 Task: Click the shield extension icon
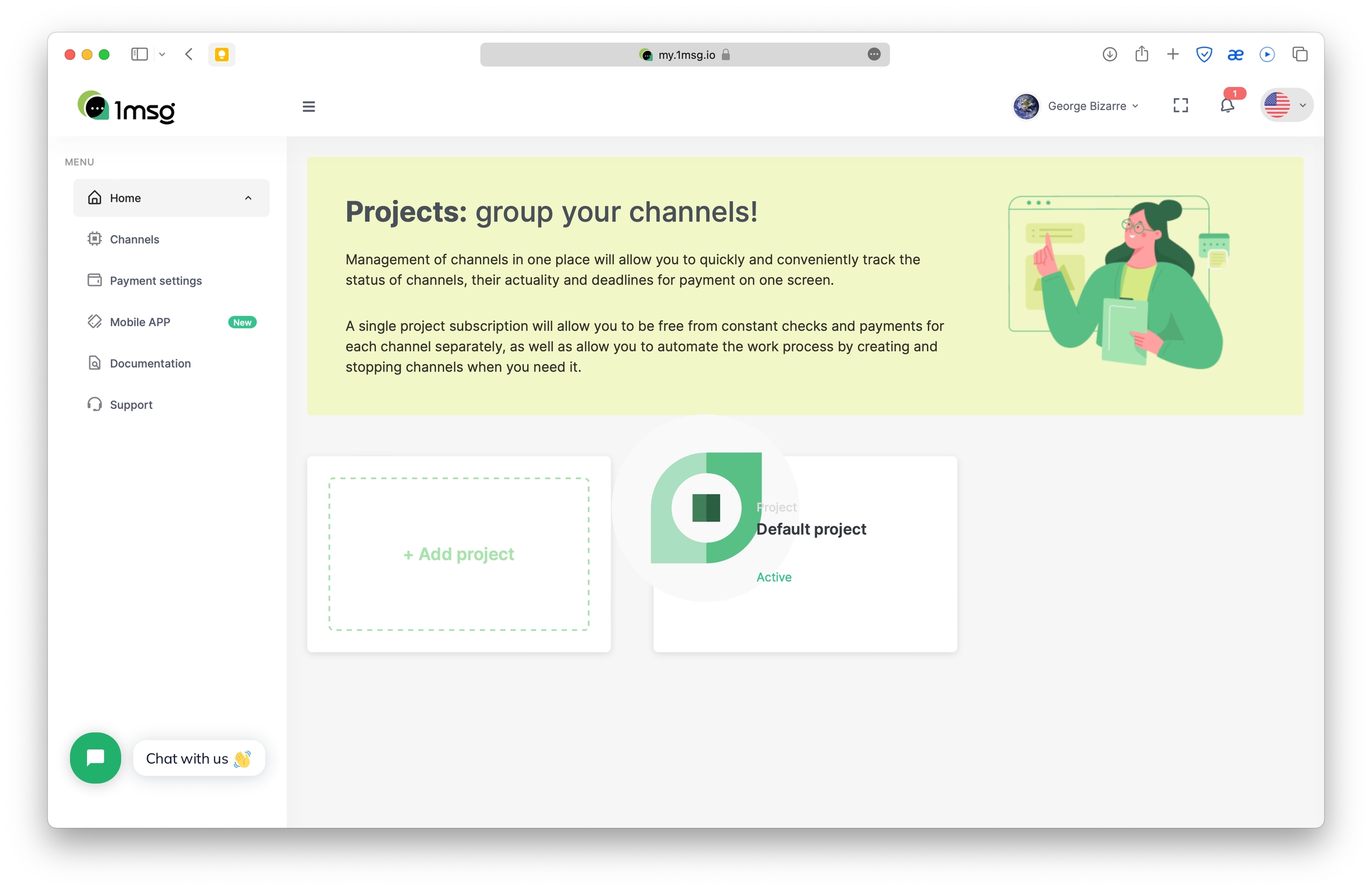pos(1203,54)
